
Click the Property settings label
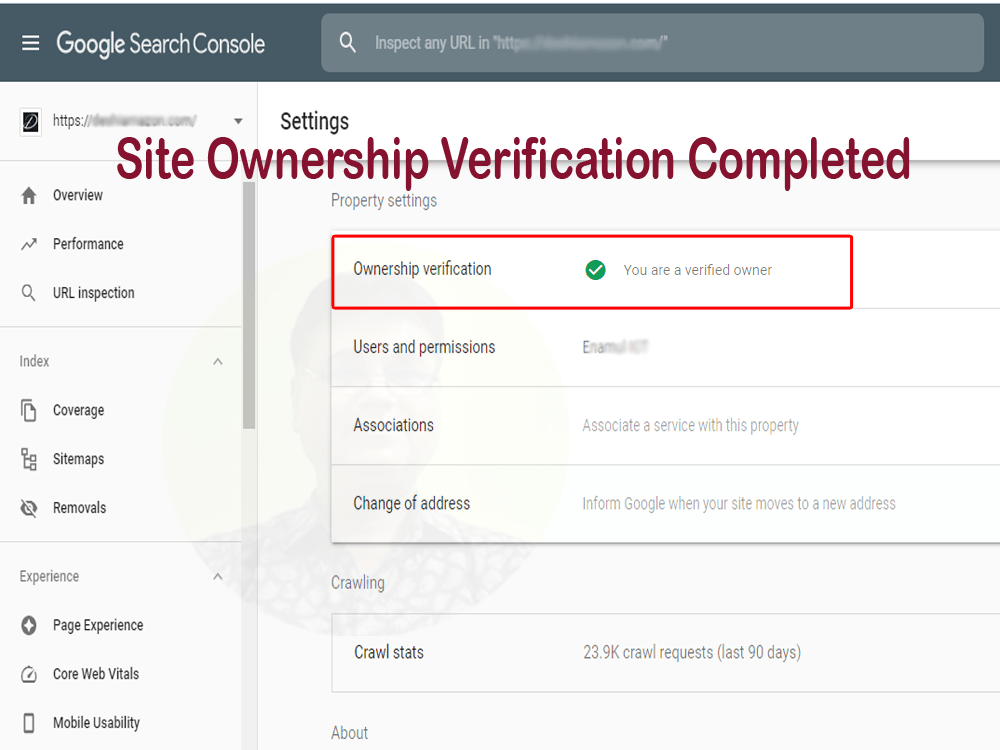pyautogui.click(x=384, y=201)
